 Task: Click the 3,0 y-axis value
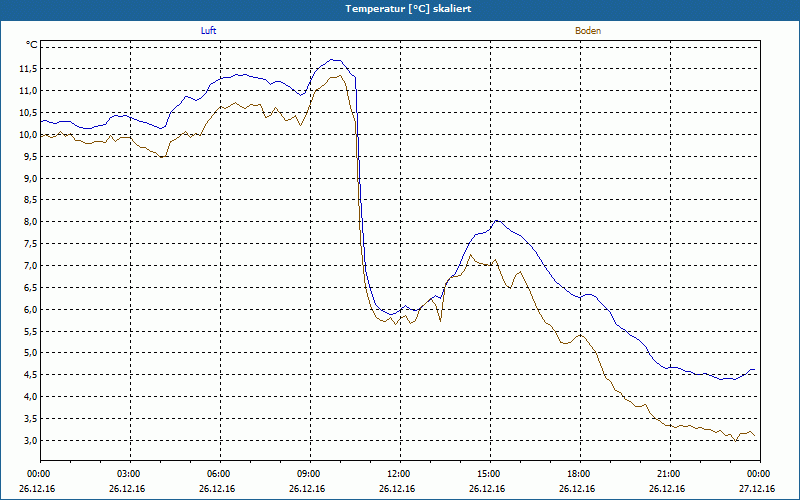pos(30,441)
